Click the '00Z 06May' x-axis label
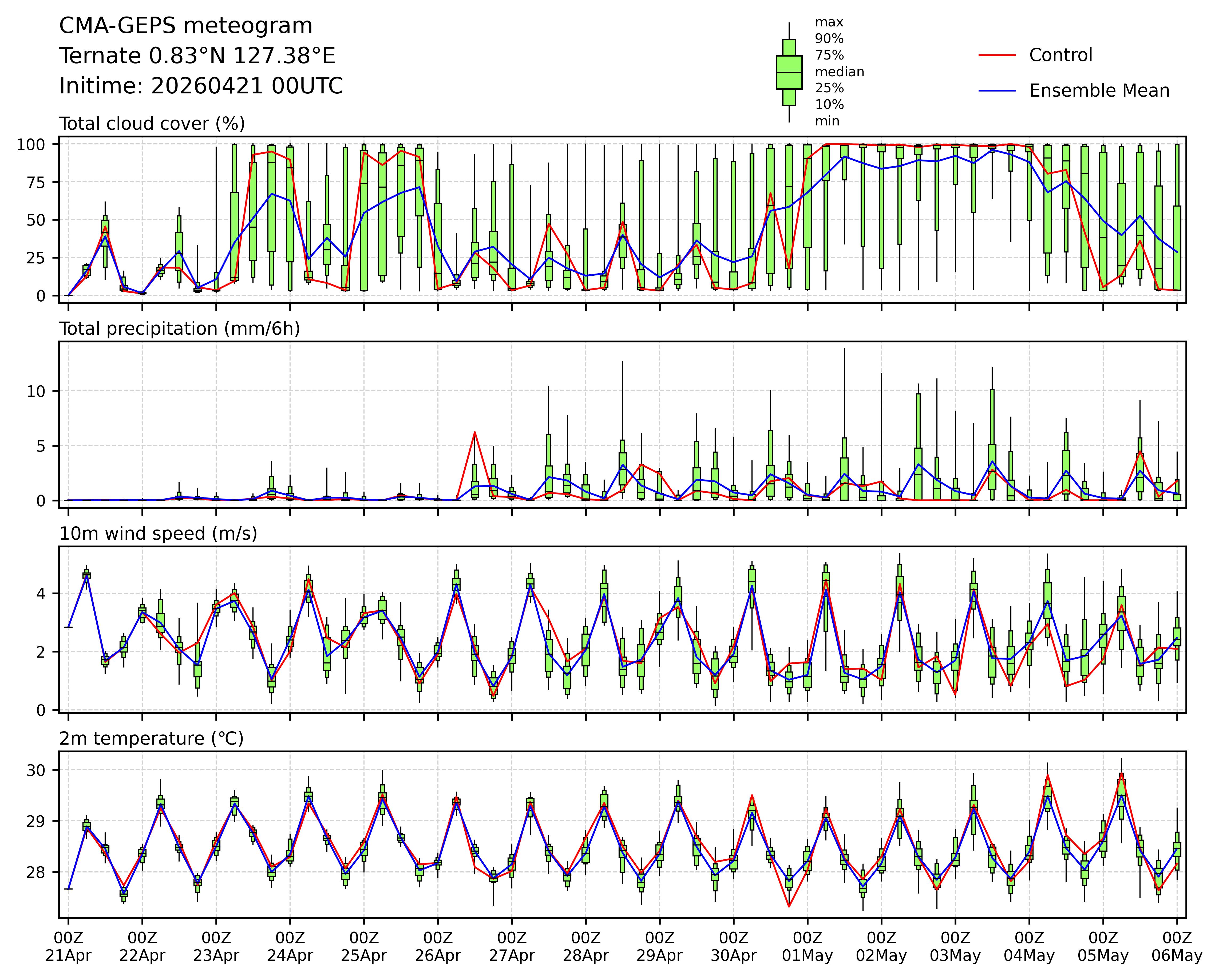The width and height of the screenshot is (1219, 980). (x=1177, y=947)
